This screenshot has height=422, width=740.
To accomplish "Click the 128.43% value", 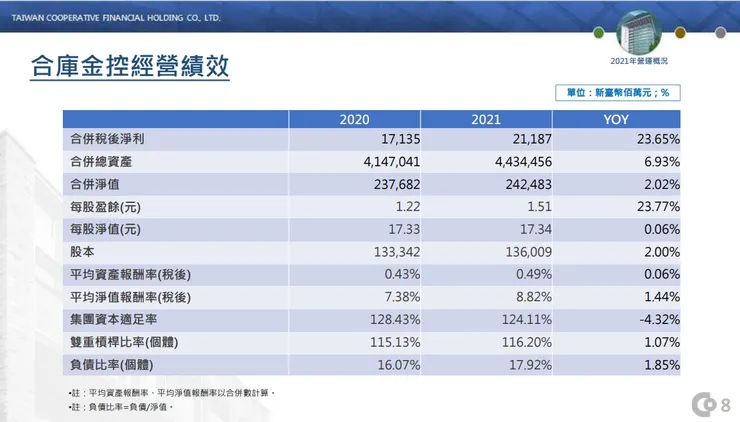I will click(395, 320).
